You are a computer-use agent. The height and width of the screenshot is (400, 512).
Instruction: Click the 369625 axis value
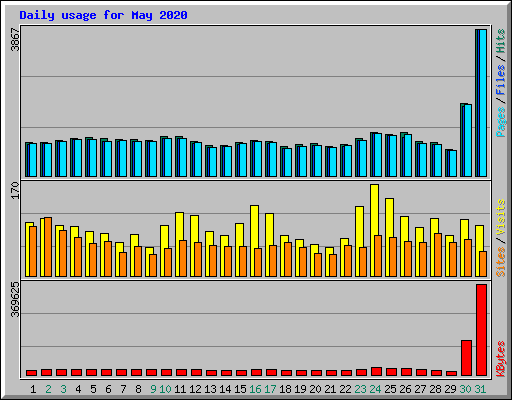tap(15, 300)
